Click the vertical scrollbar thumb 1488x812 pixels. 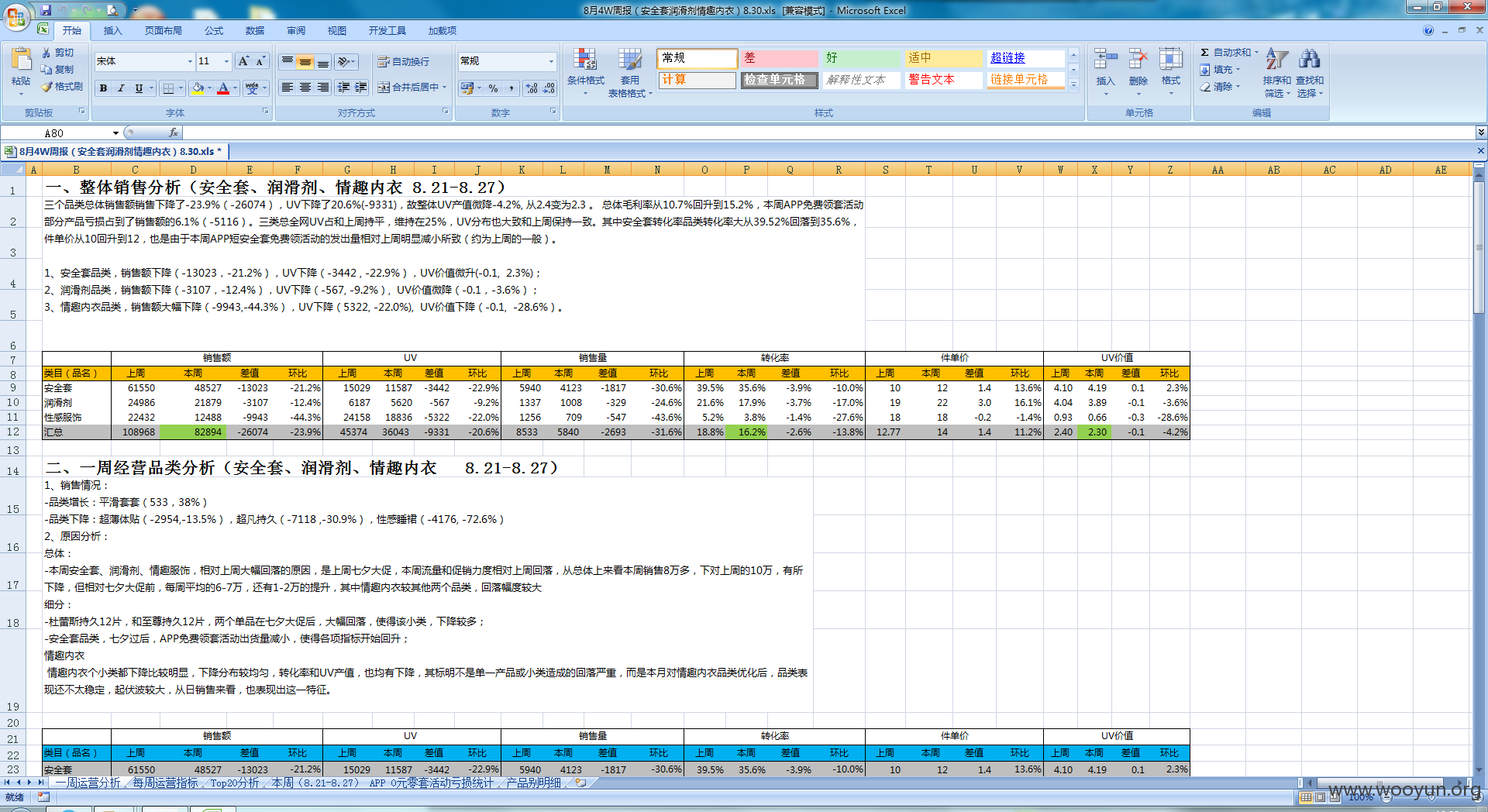[x=1479, y=248]
